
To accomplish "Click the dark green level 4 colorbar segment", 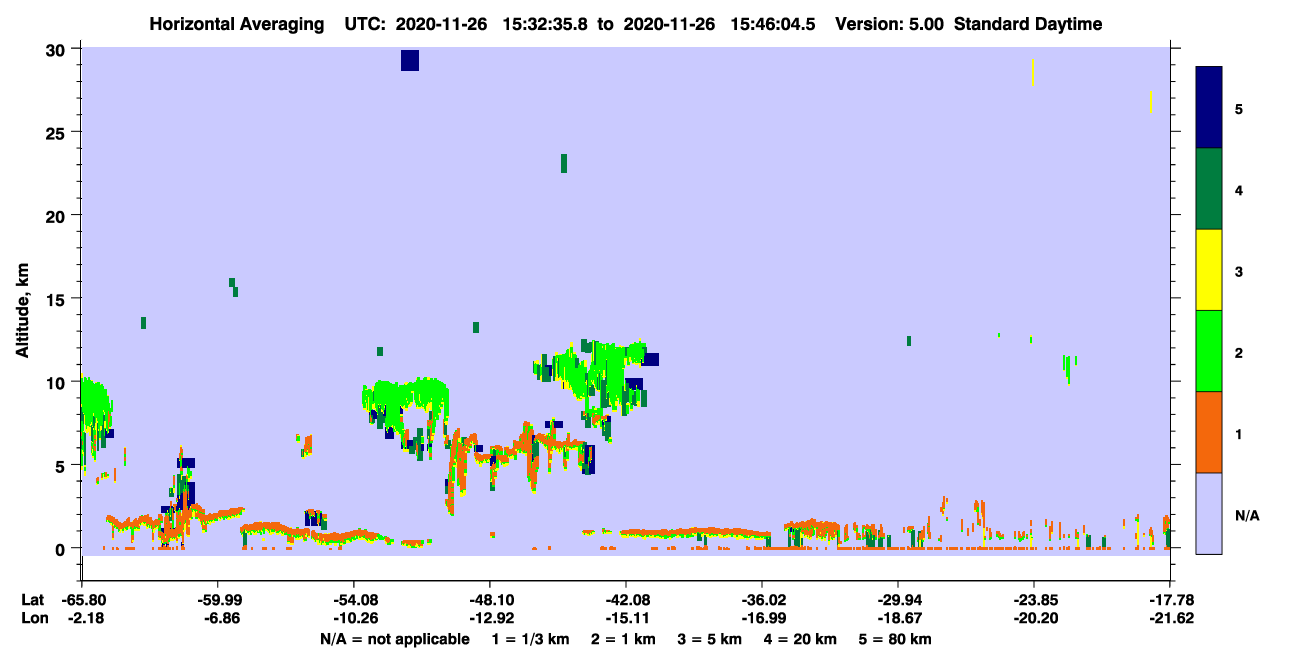I will pos(1209,189).
